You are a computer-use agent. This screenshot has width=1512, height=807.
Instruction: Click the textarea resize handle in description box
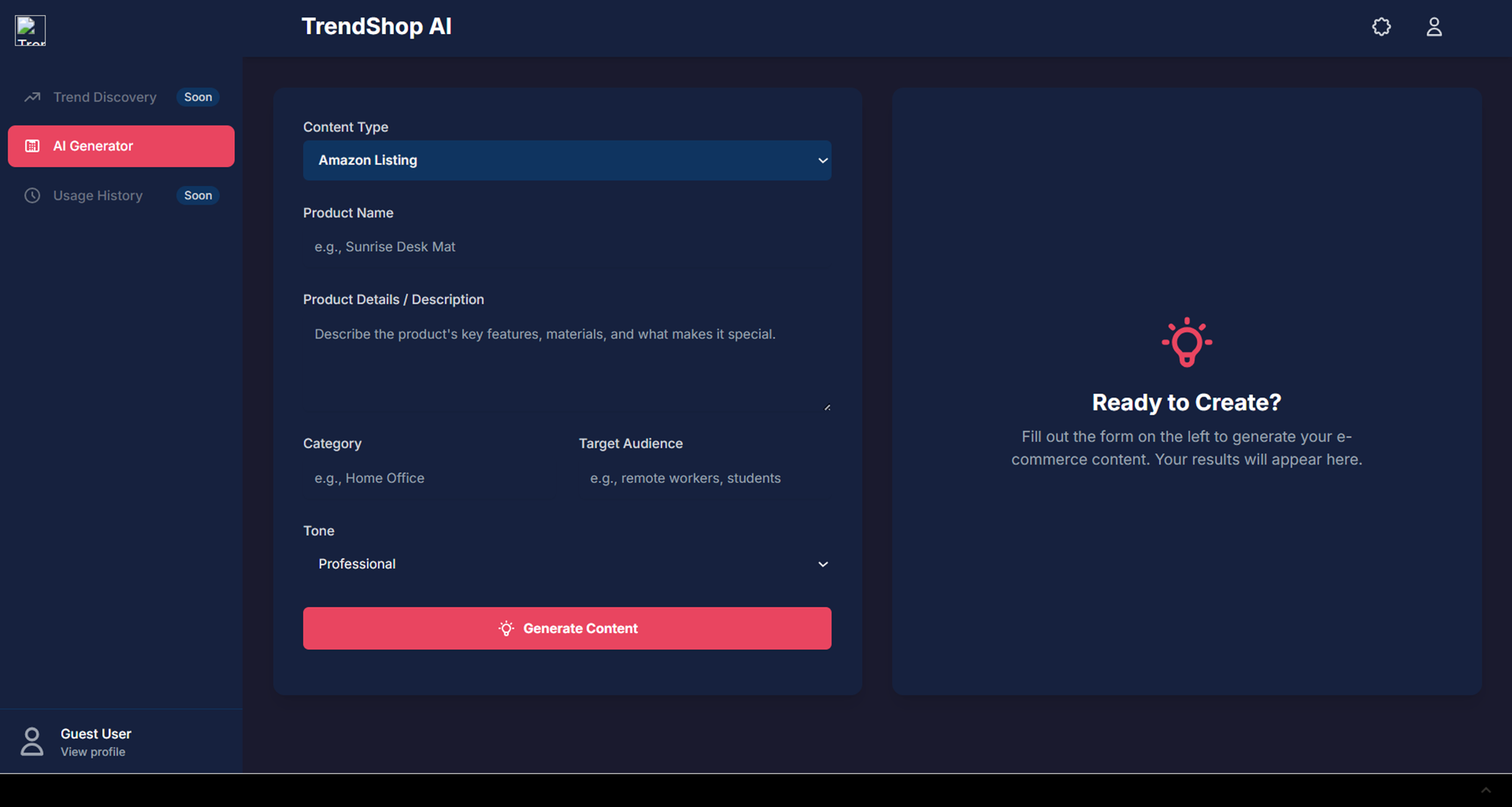pyautogui.click(x=827, y=407)
